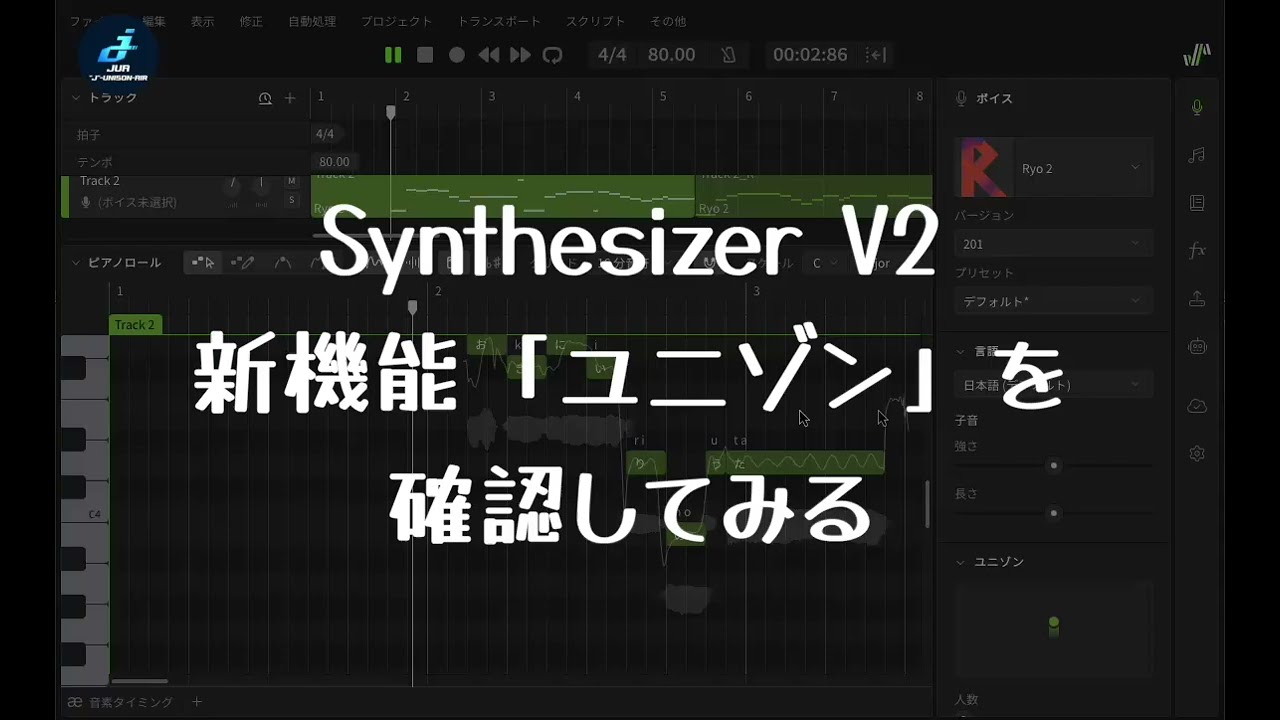This screenshot has height=720, width=1280.
Task: Collapse the 言語 section
Action: (x=961, y=352)
